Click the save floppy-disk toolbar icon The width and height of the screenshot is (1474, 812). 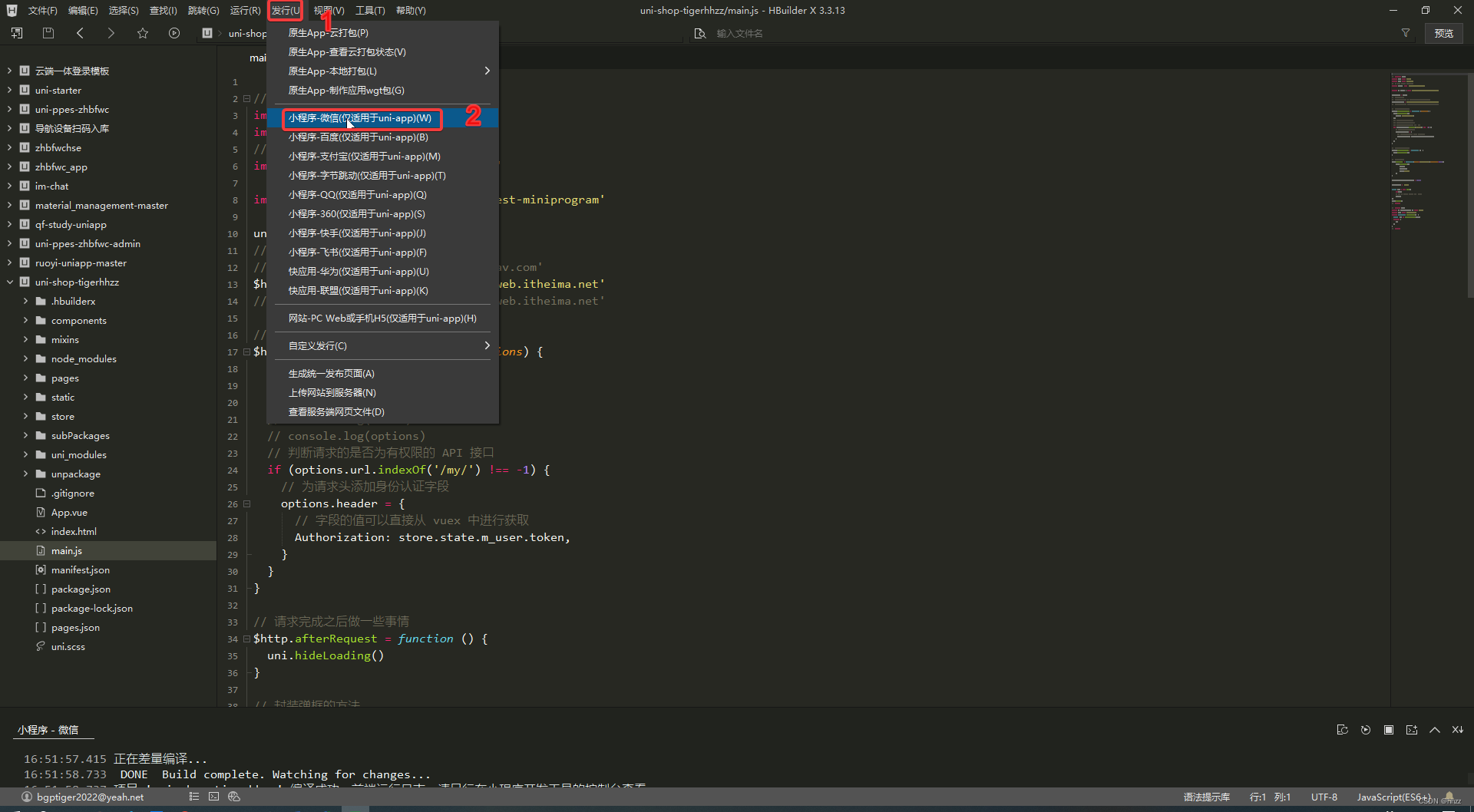48,33
